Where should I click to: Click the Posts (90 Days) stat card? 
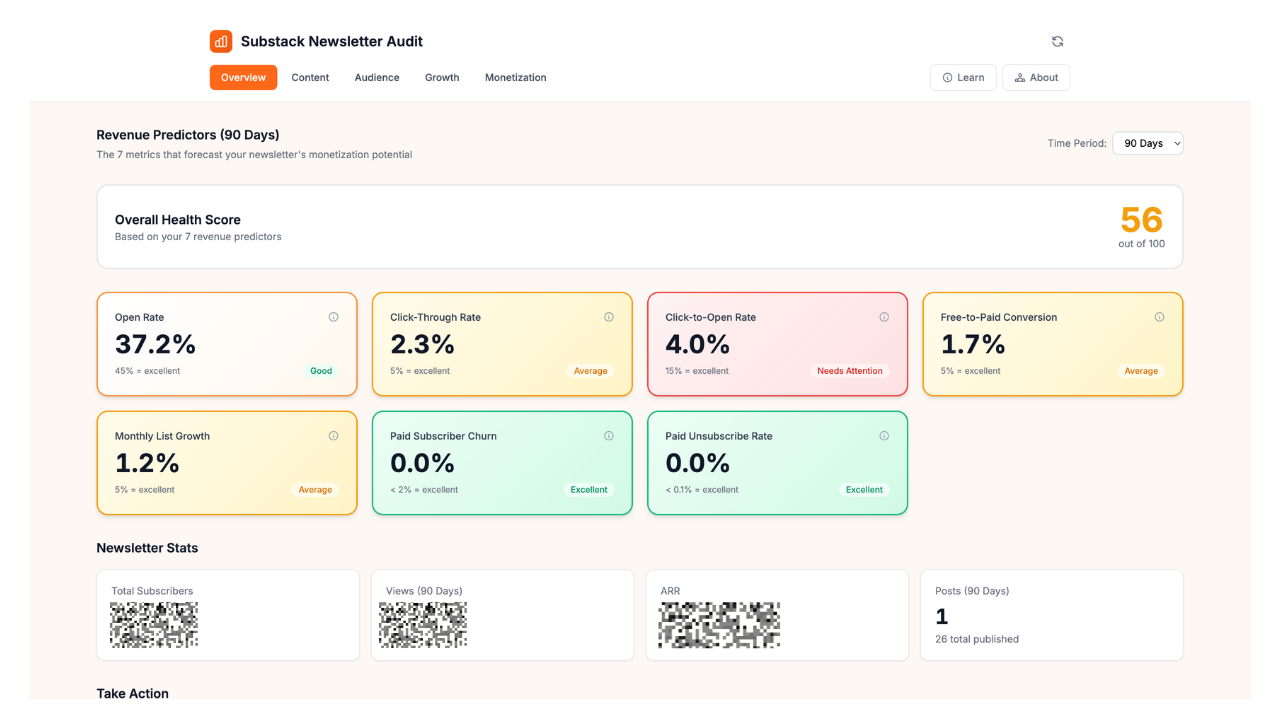tap(1052, 615)
